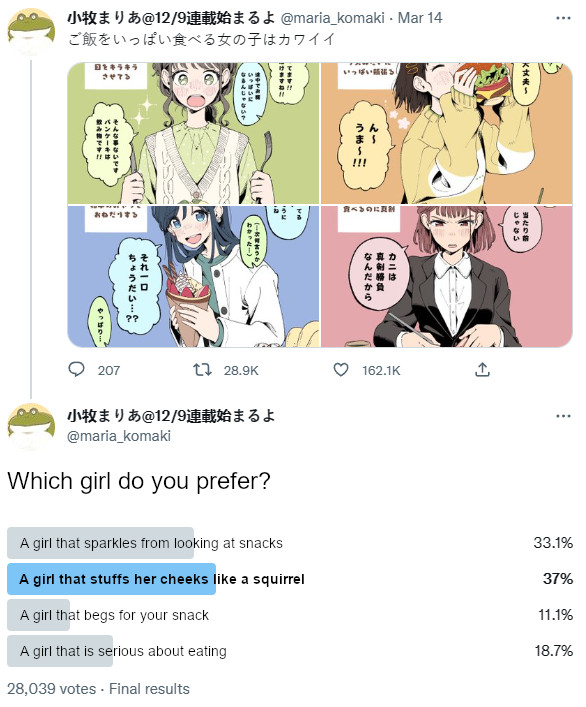Click the Mar 14 timestamp
Image resolution: width=586 pixels, height=707 pixels.
coord(420,18)
